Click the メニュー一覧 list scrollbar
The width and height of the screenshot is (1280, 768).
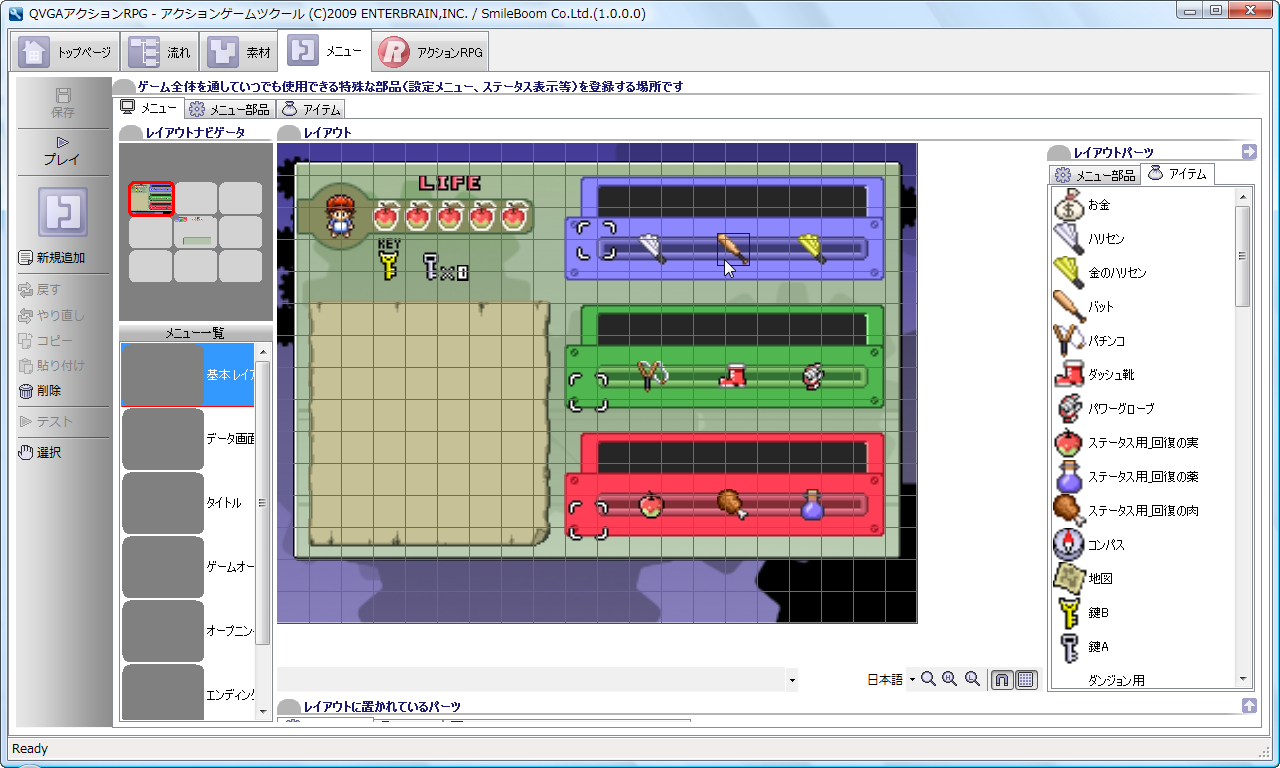click(263, 531)
